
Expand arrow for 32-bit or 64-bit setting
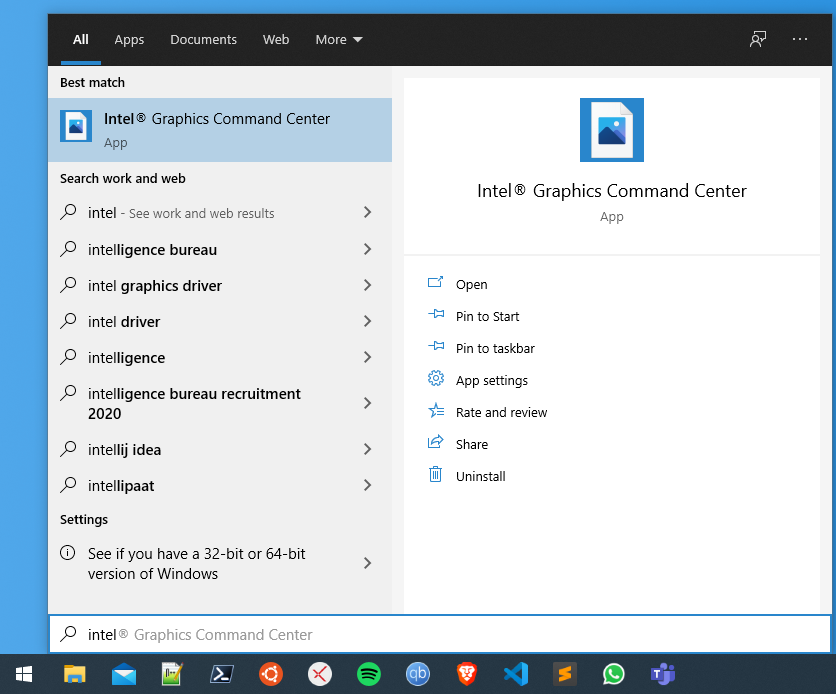pos(367,563)
